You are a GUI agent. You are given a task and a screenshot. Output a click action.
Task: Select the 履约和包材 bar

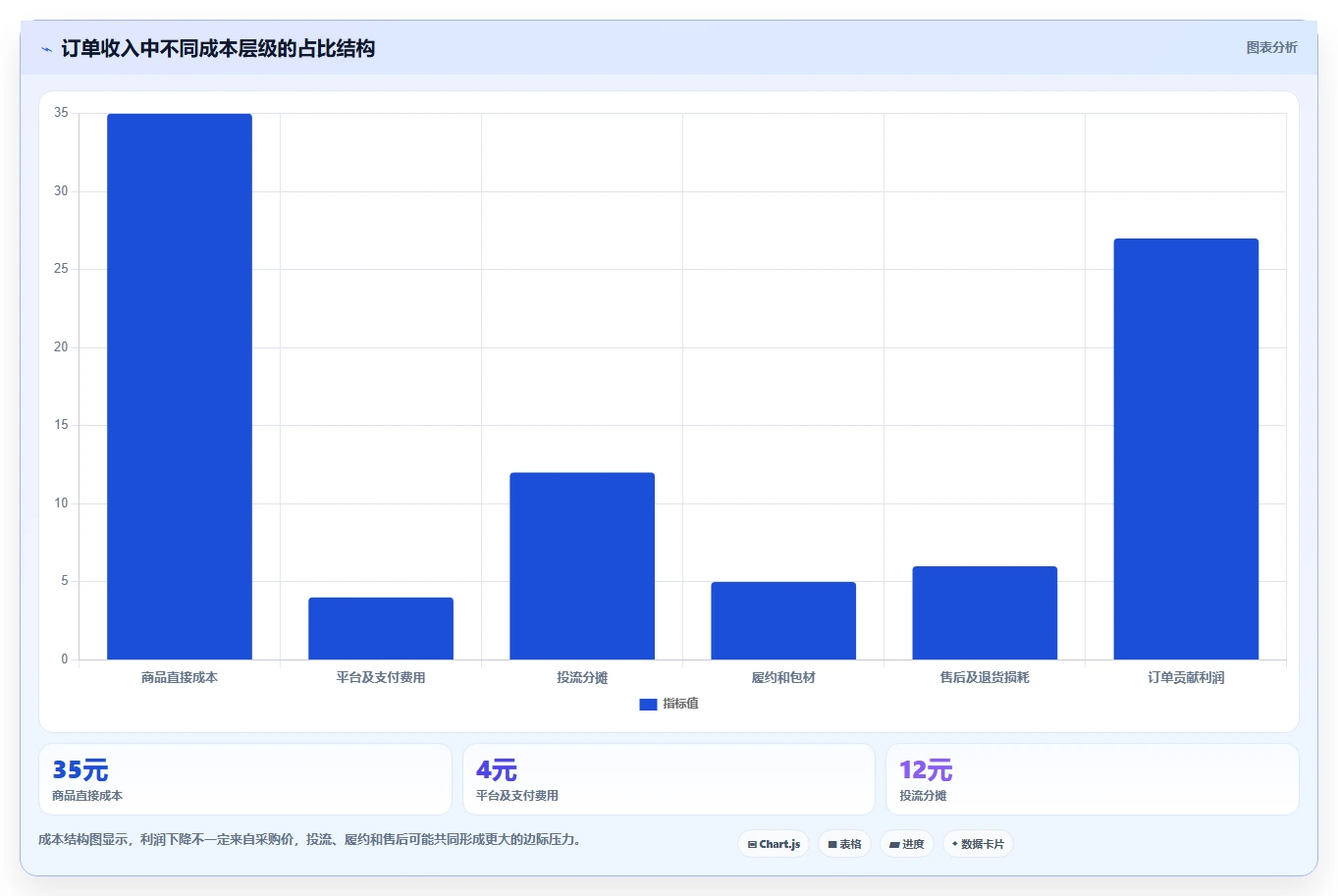[783, 620]
